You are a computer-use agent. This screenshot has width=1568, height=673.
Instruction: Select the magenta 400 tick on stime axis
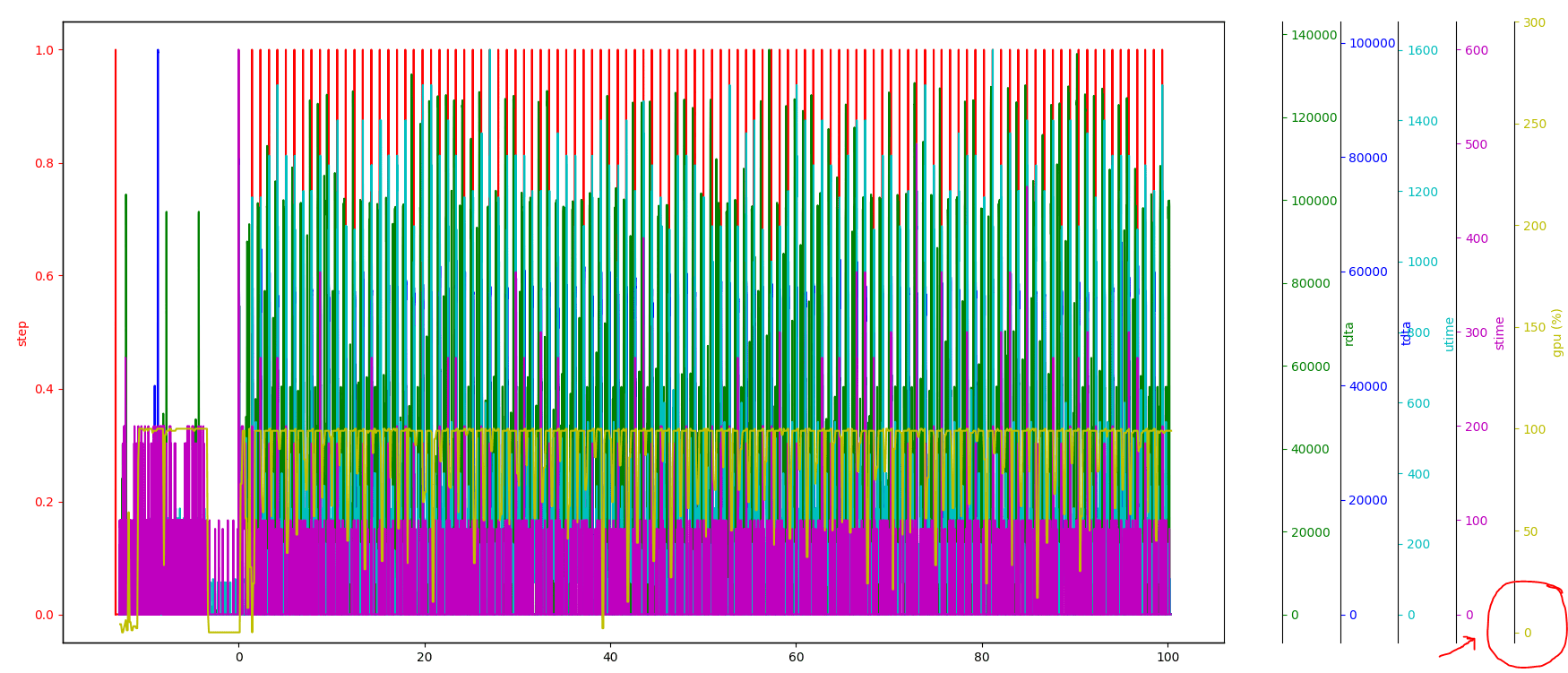point(1477,238)
